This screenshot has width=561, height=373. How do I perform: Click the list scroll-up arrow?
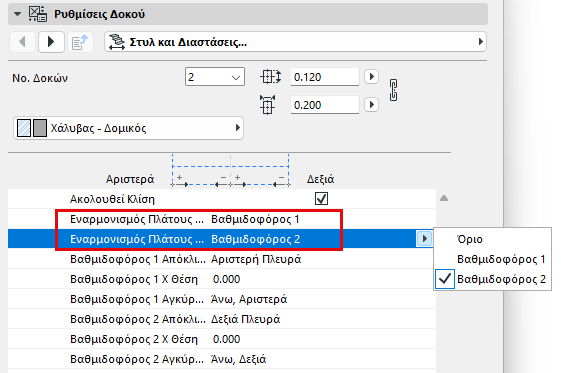(444, 198)
